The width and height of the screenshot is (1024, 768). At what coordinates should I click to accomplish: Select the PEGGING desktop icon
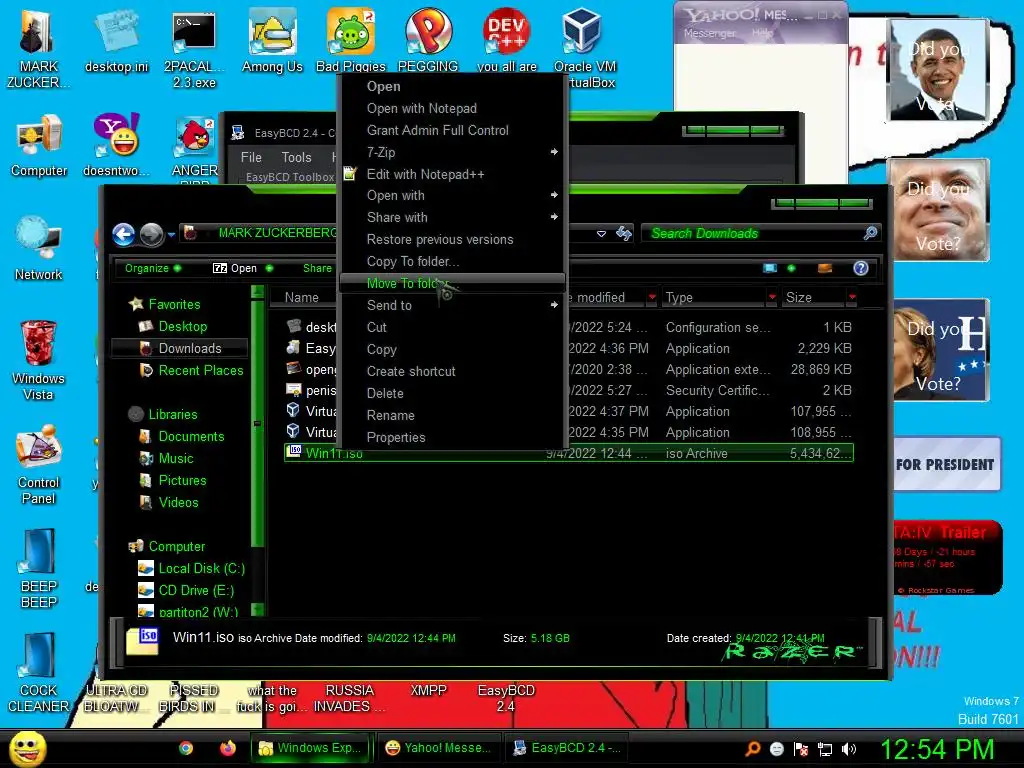(428, 39)
